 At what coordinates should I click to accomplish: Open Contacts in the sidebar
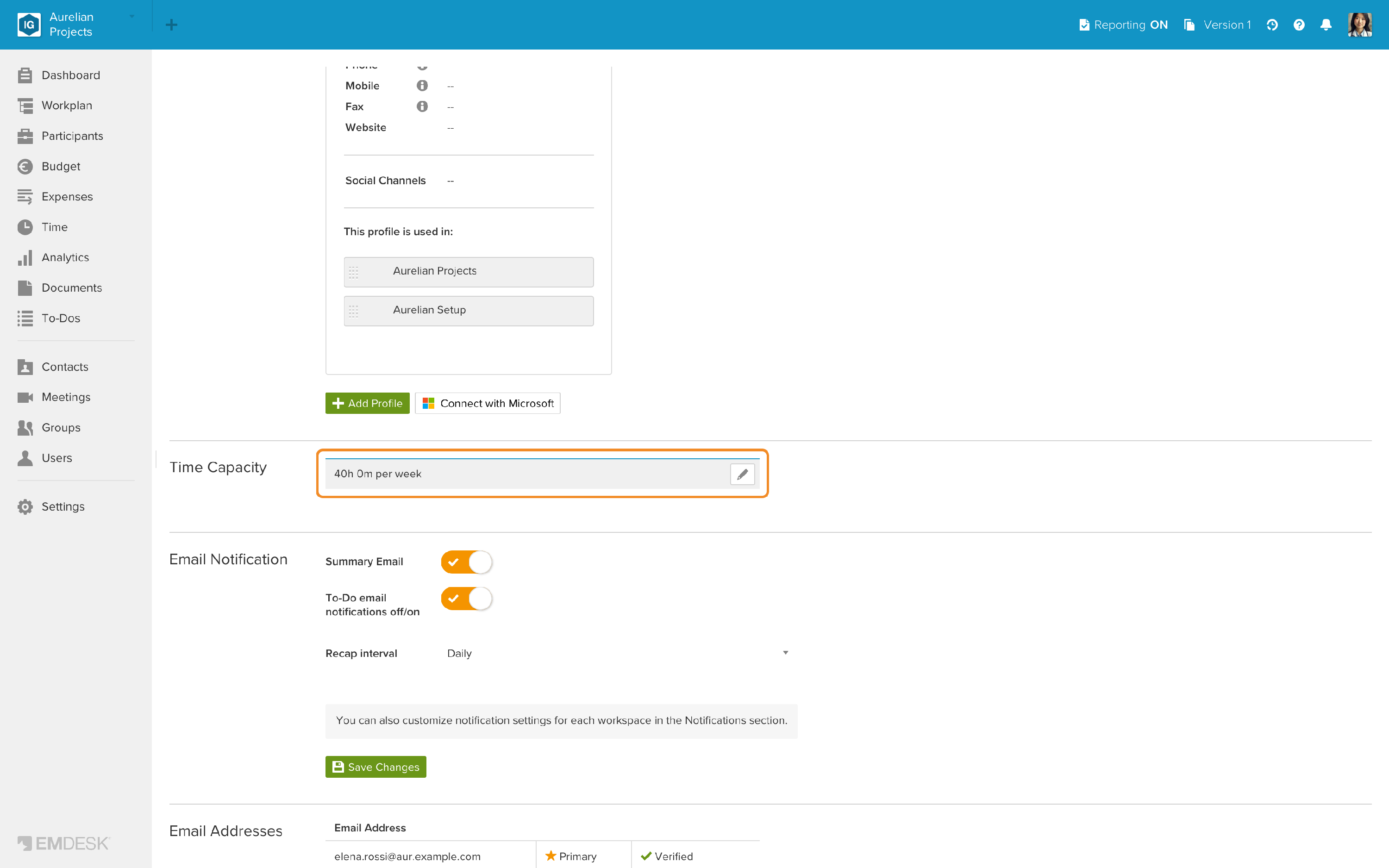click(53, 367)
